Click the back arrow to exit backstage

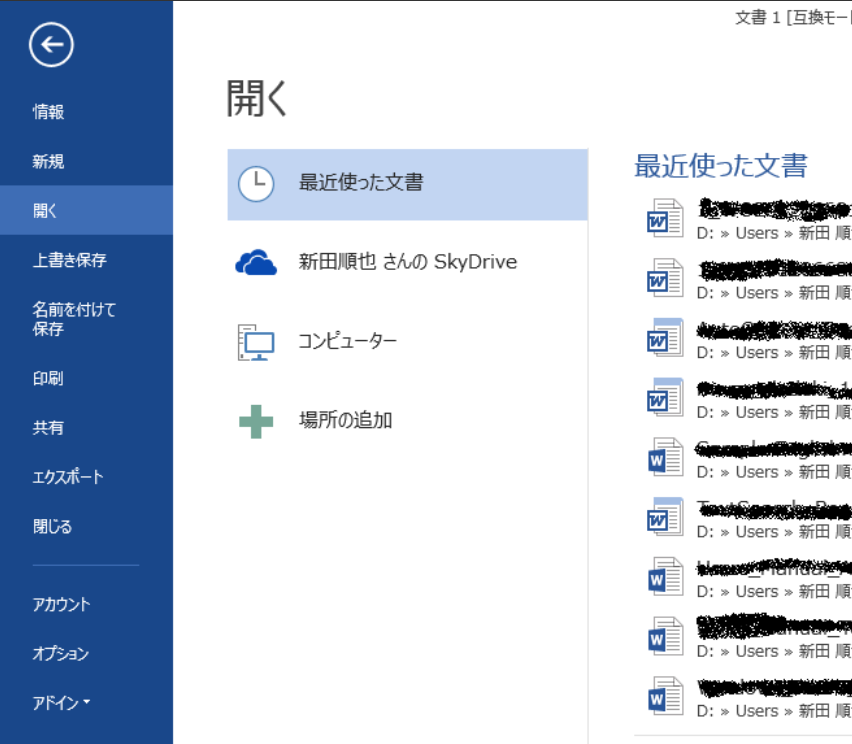coord(51,44)
